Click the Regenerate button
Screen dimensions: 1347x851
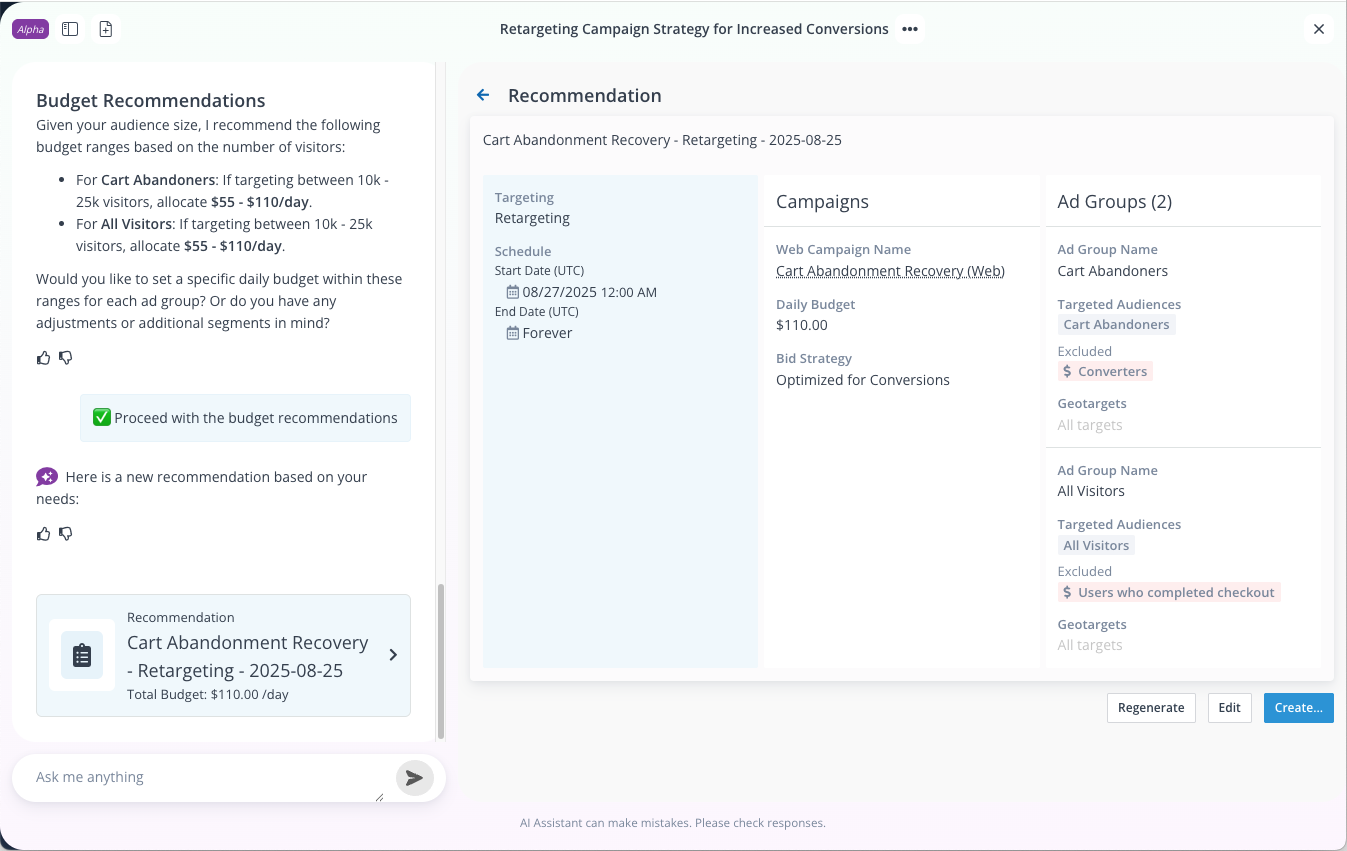tap(1150, 707)
